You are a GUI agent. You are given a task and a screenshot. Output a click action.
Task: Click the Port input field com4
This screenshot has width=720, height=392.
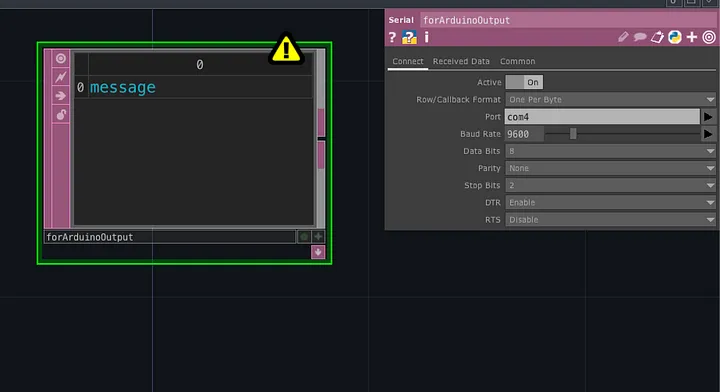[x=602, y=117]
